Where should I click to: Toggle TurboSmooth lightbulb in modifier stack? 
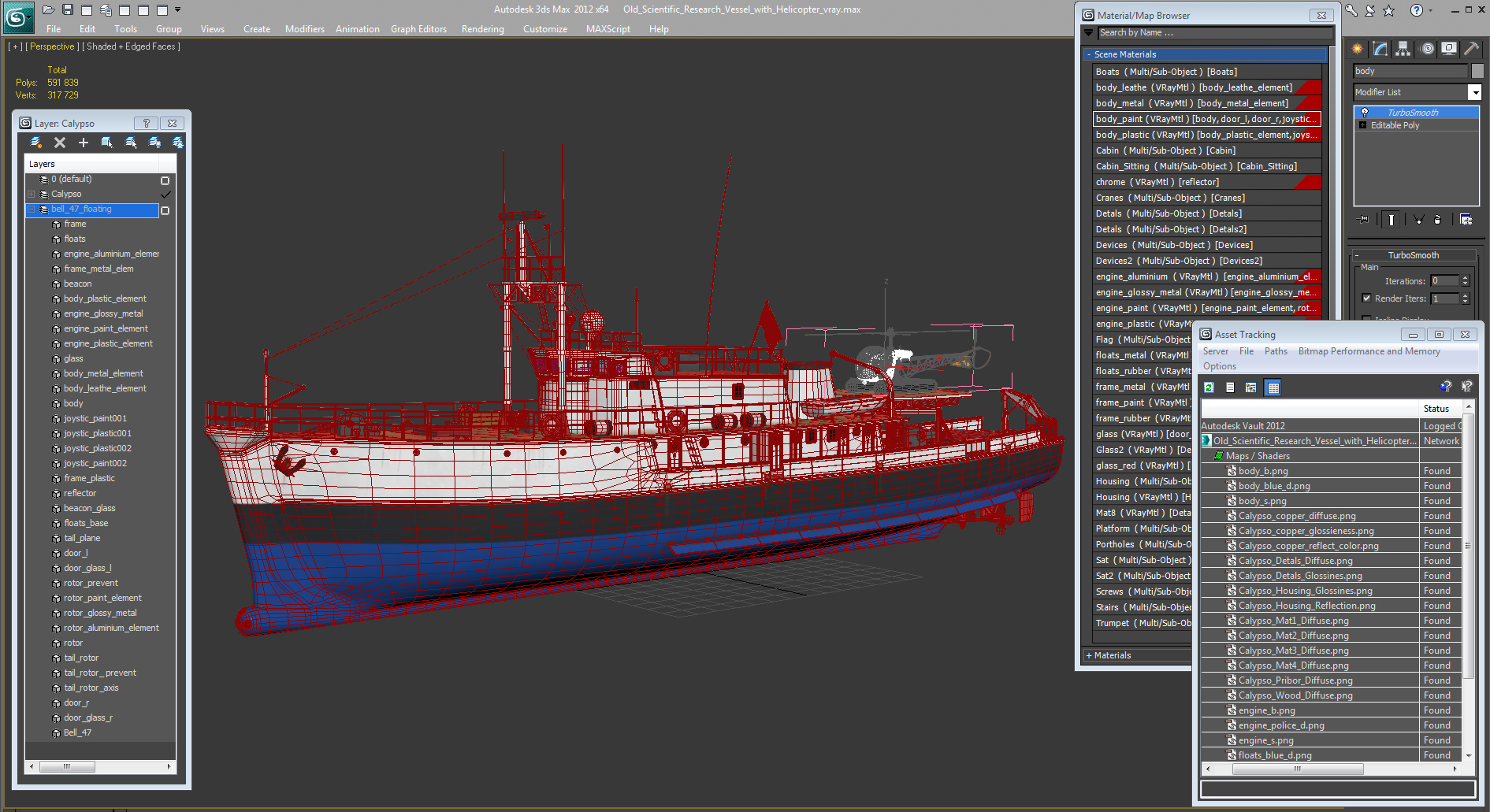pyautogui.click(x=1365, y=113)
